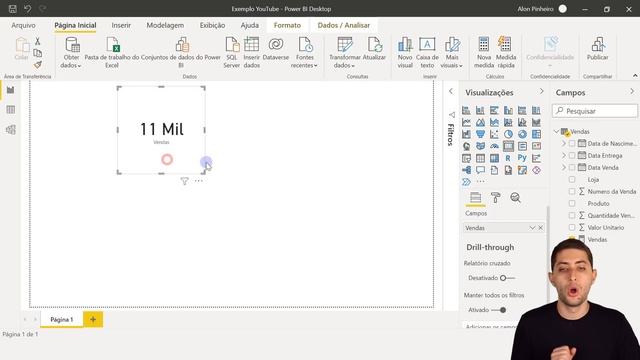The image size is (640, 360).
Task: Check the Loja field checkbox
Action: coord(572,179)
